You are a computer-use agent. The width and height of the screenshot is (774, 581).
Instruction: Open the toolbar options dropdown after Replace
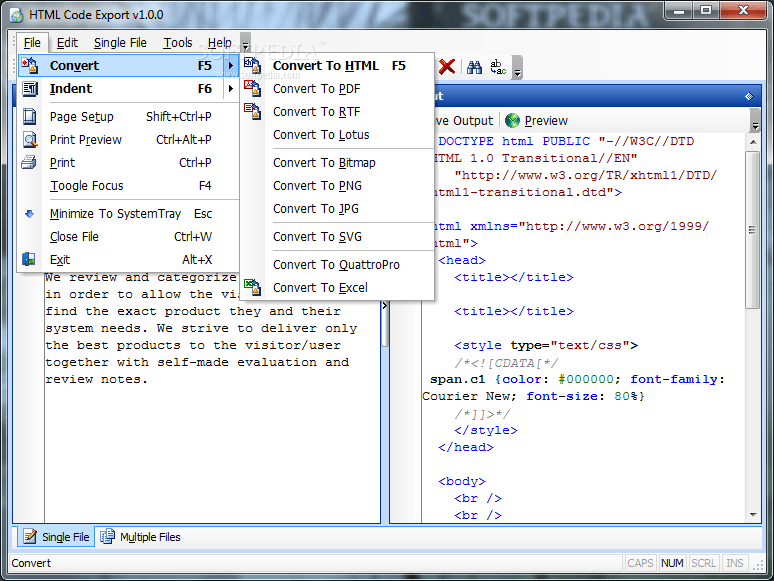[517, 68]
